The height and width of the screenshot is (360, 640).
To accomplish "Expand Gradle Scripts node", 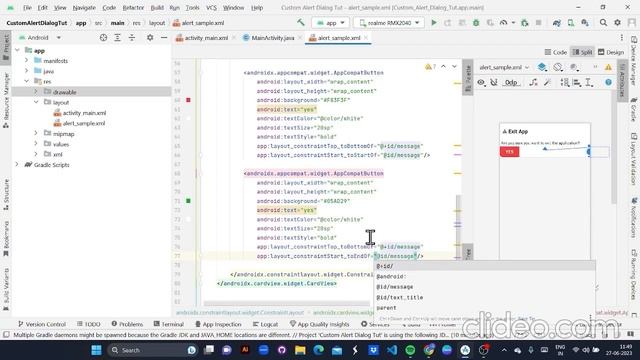I will coord(17,164).
